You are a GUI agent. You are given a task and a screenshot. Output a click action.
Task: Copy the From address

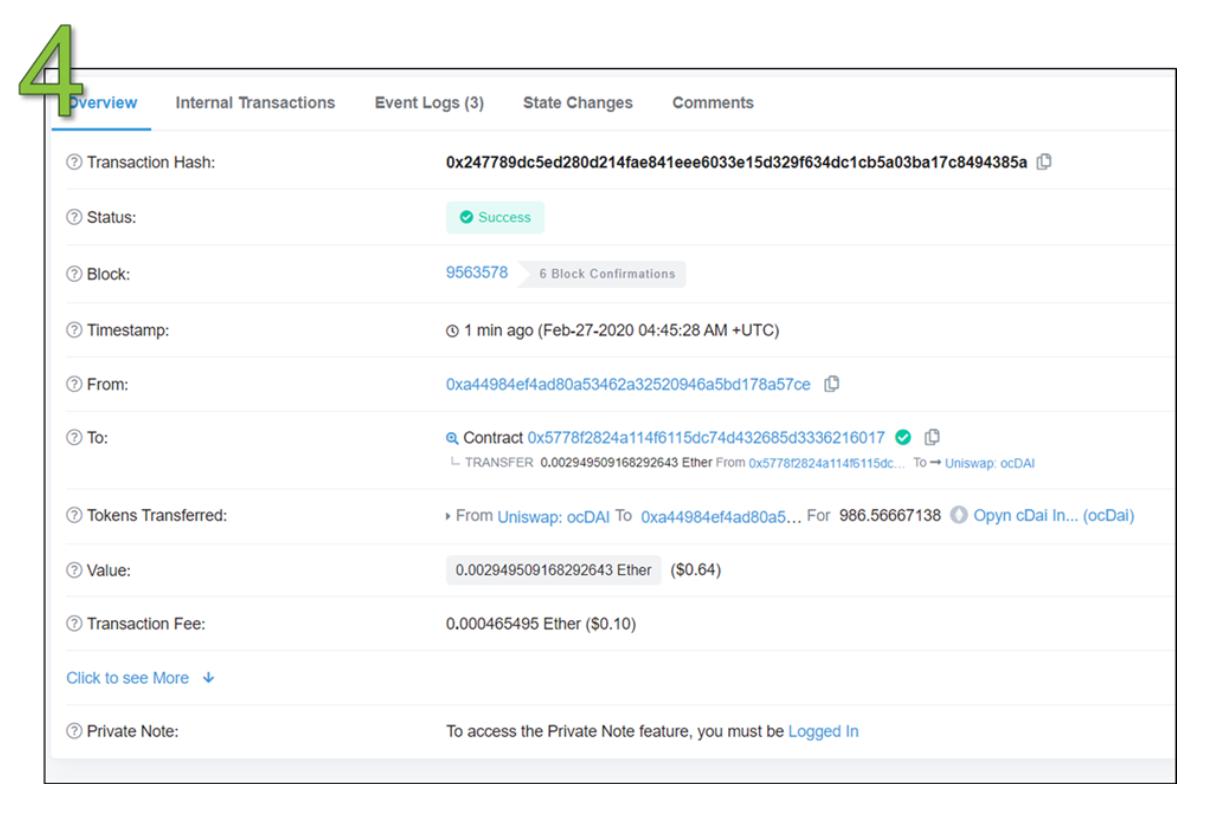tap(832, 384)
